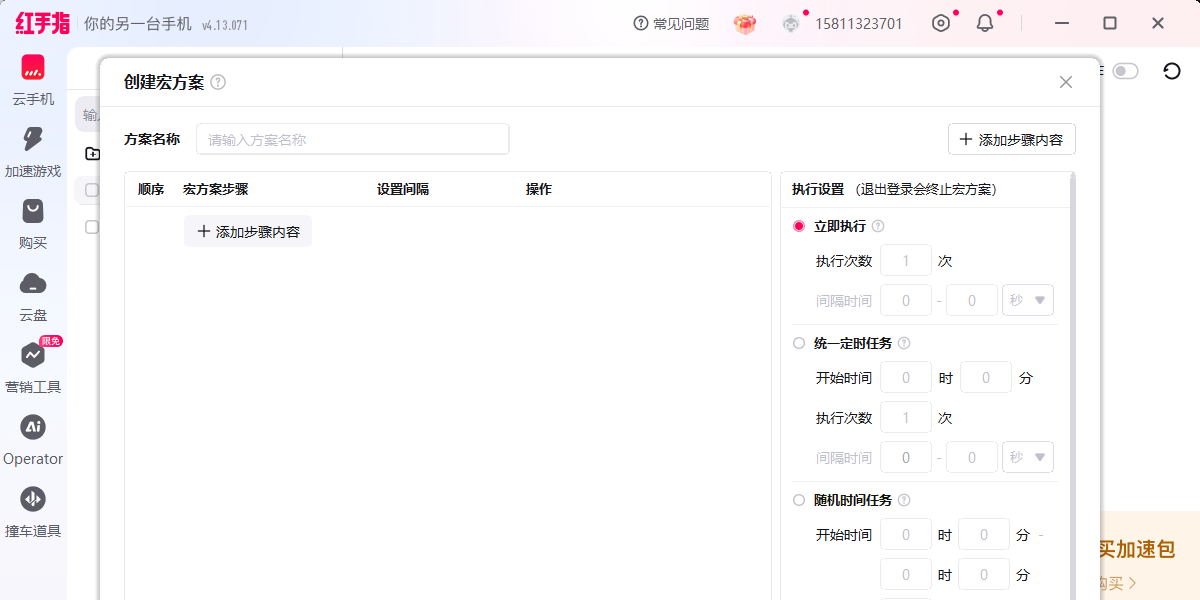Click new-folder icon behind the dialog
1200x600 pixels.
pyautogui.click(x=92, y=153)
